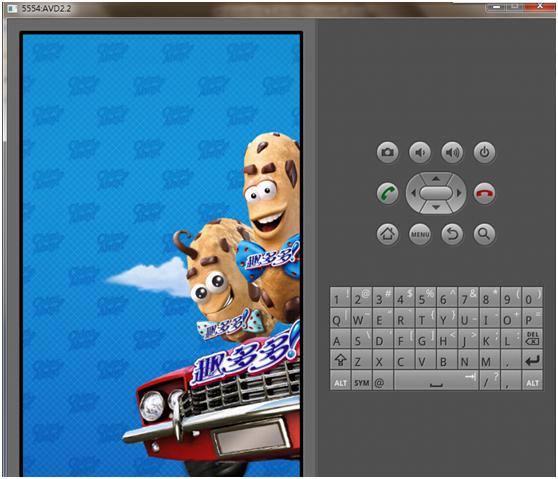
Task: Click the red end call button
Action: tap(484, 193)
